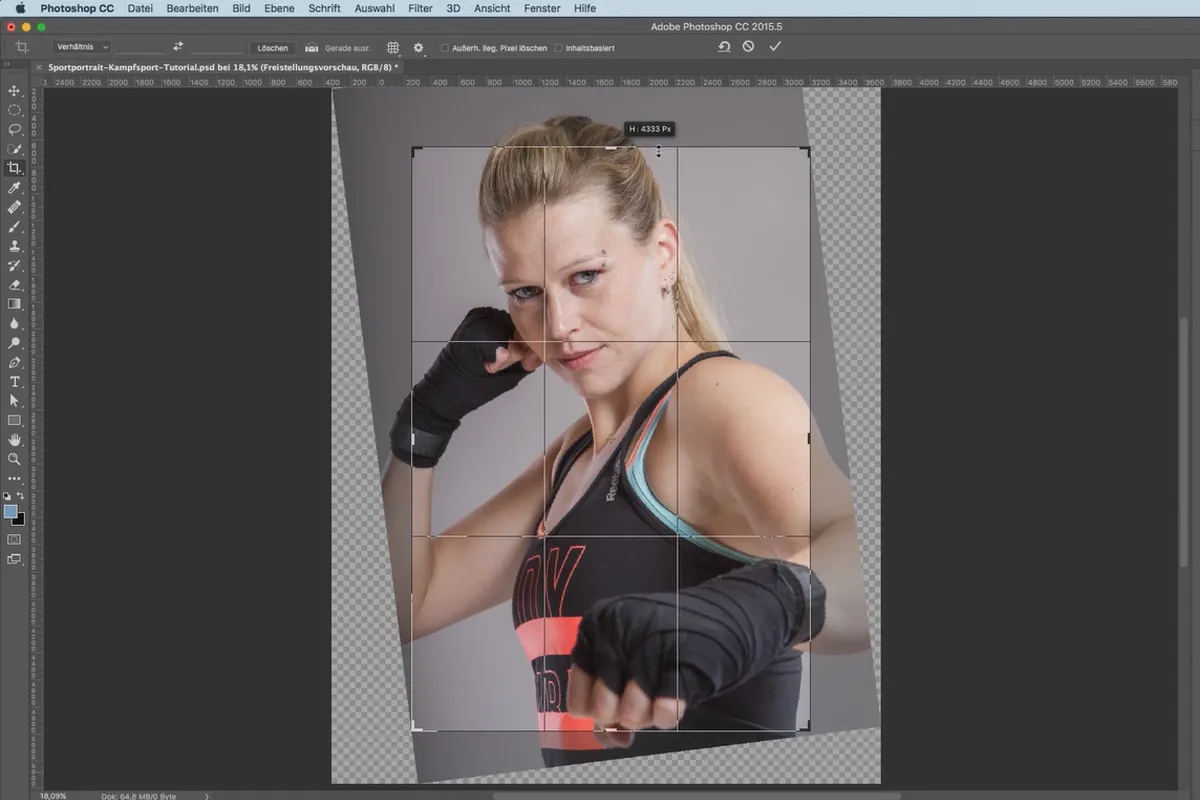Select the Clone Stamp tool
This screenshot has width=1200, height=800.
tap(14, 246)
